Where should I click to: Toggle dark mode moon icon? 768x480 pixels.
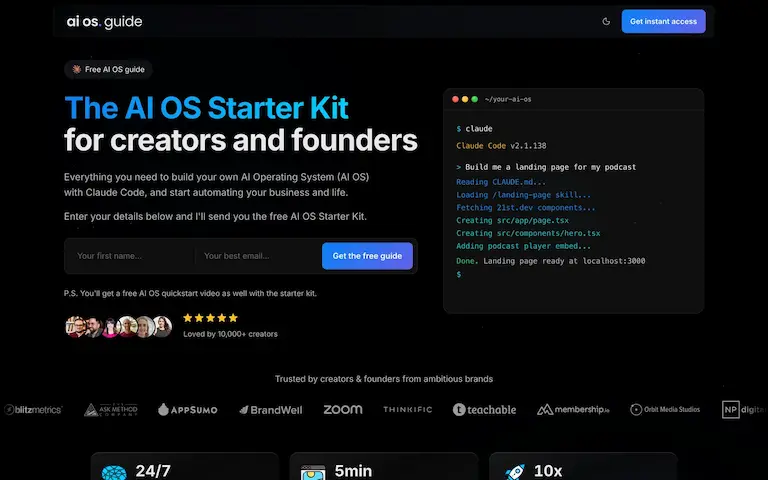tap(606, 22)
